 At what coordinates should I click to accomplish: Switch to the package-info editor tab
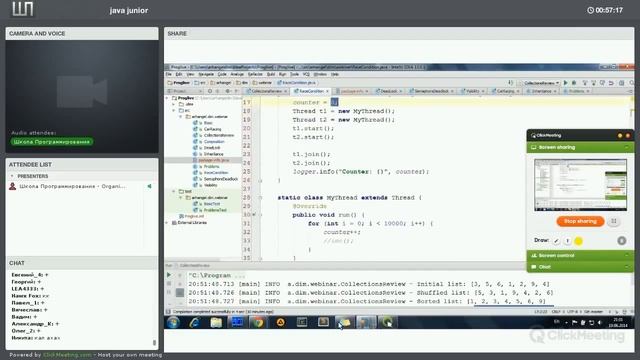(352, 91)
